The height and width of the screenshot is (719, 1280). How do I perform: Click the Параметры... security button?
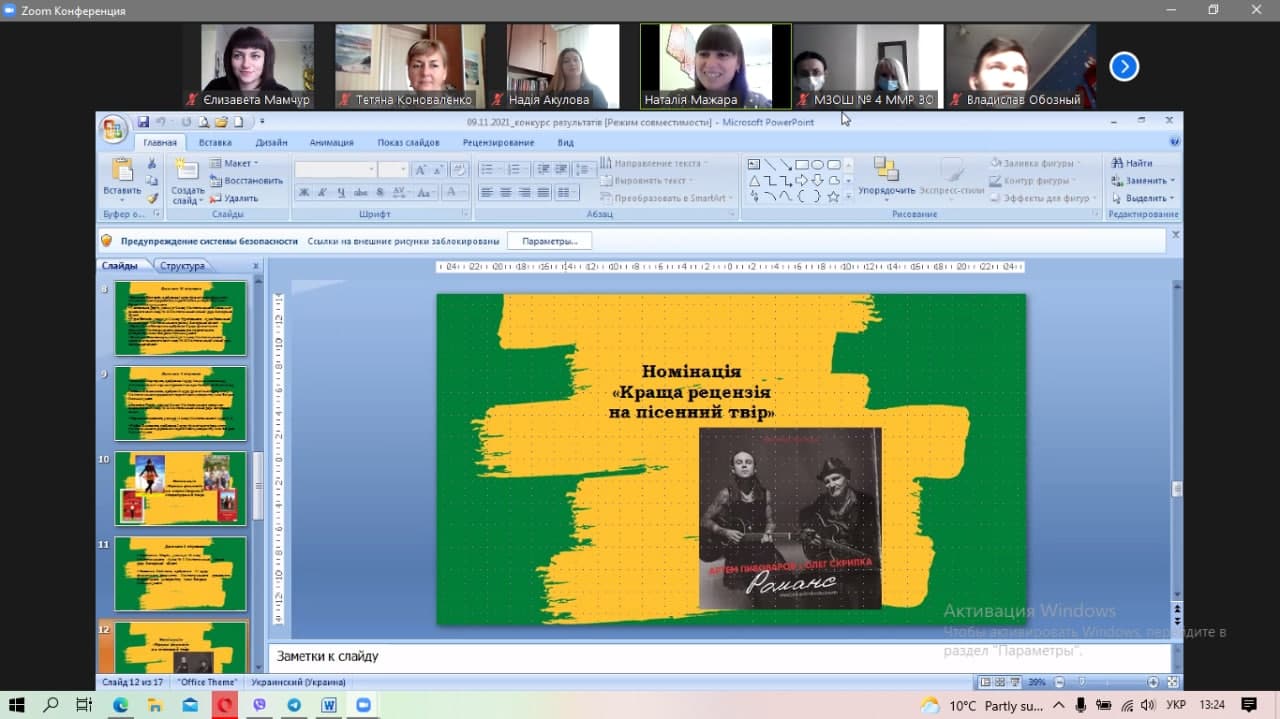click(x=549, y=241)
